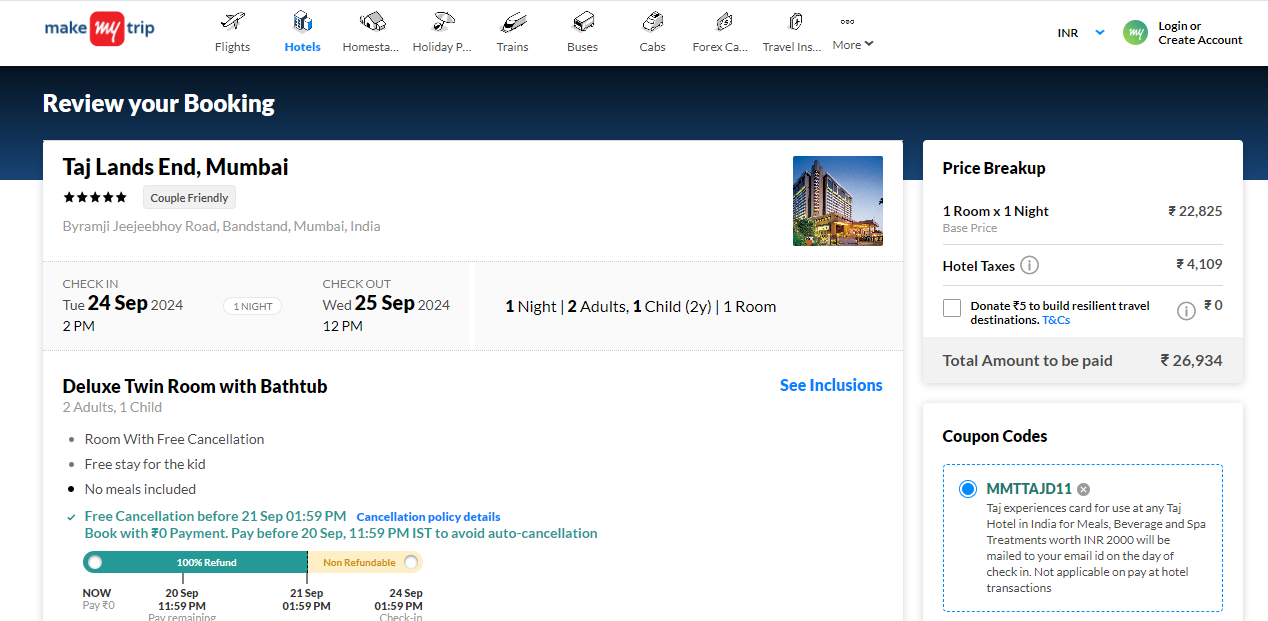Select the Trains icon
The width and height of the screenshot is (1268, 621).
513,21
